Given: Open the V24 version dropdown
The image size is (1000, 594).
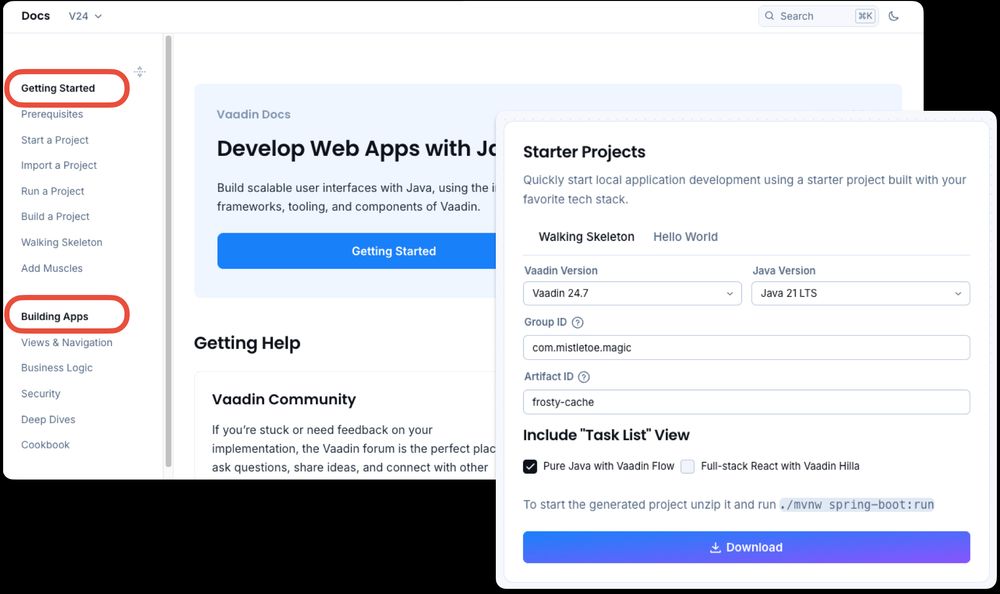Looking at the screenshot, I should click(x=85, y=17).
